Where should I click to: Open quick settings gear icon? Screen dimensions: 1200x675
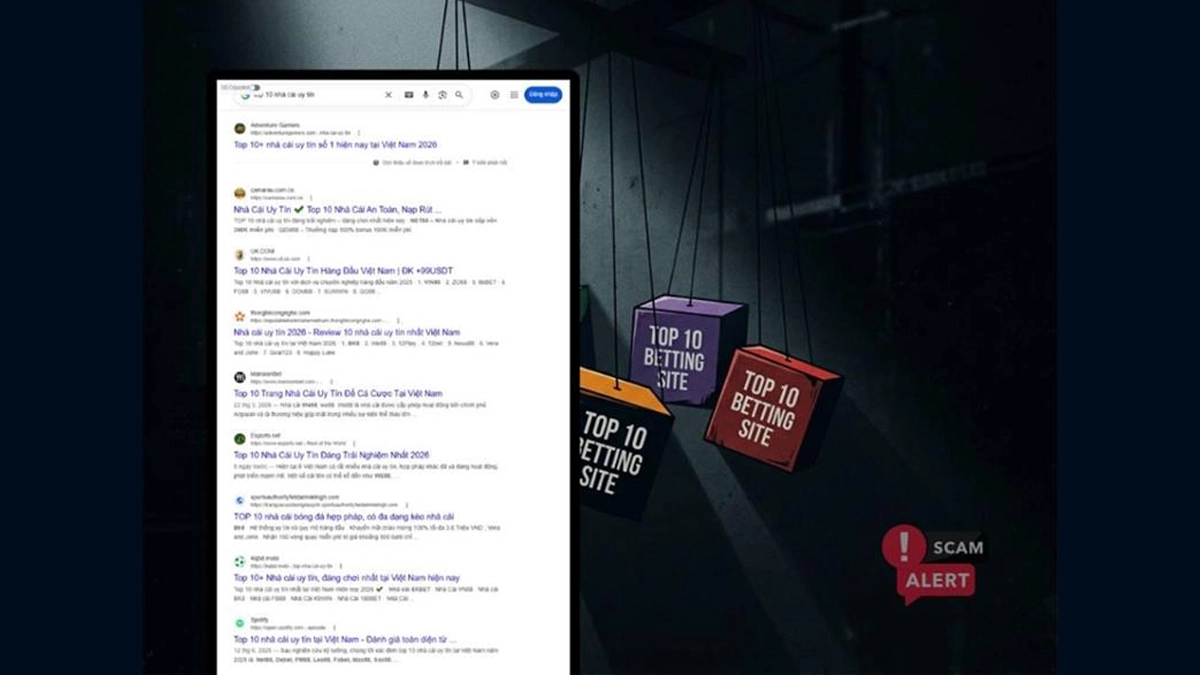point(494,95)
